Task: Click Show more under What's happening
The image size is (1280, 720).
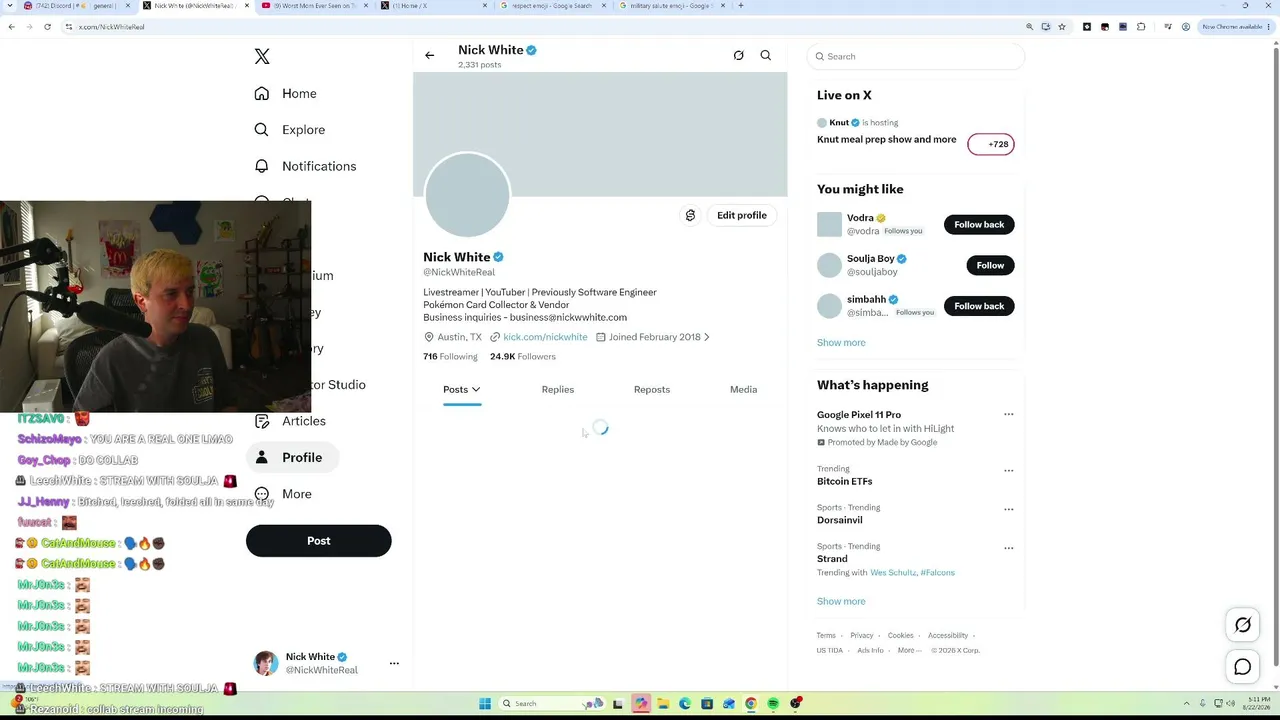Action: pos(841,602)
